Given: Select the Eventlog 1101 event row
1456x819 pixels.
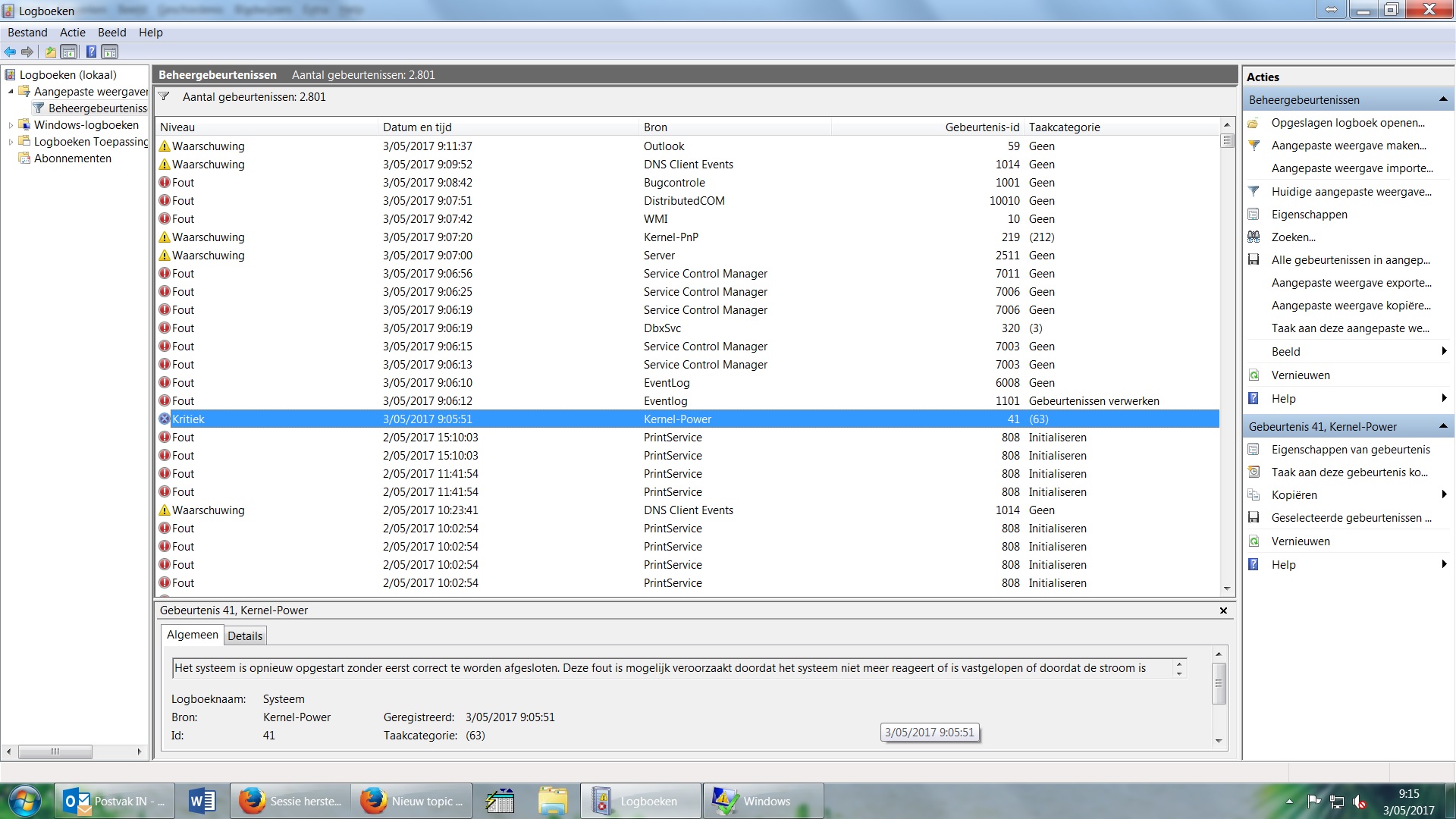Looking at the screenshot, I should (x=688, y=400).
